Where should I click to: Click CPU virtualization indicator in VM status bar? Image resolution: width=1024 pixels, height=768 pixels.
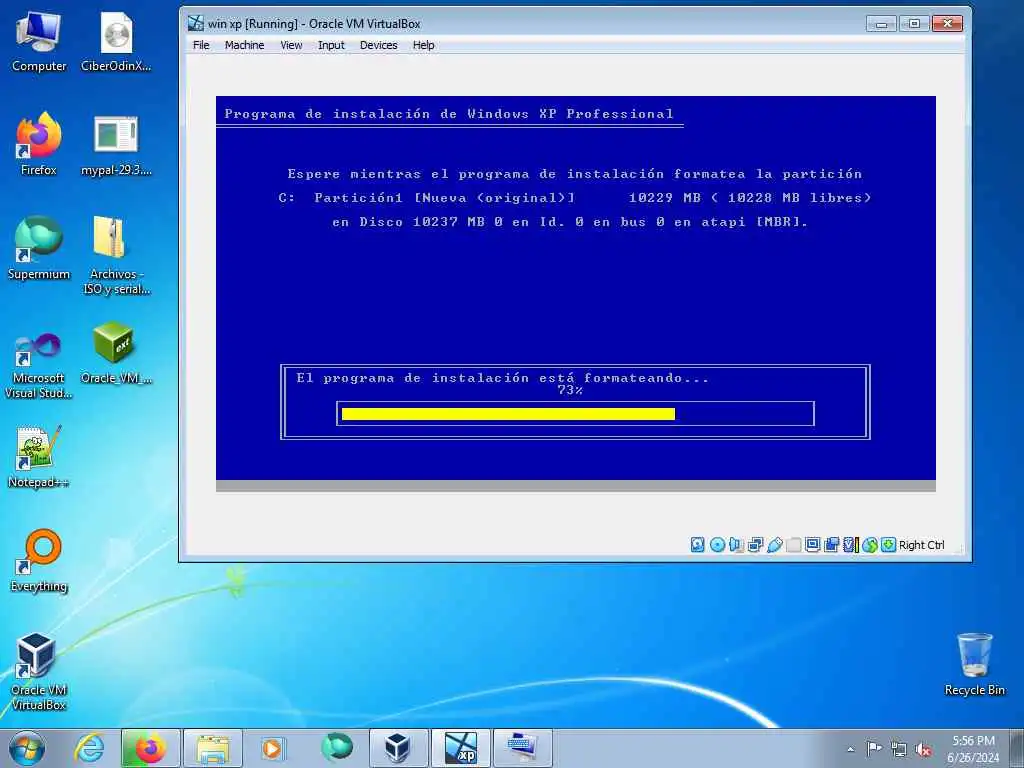pos(850,545)
